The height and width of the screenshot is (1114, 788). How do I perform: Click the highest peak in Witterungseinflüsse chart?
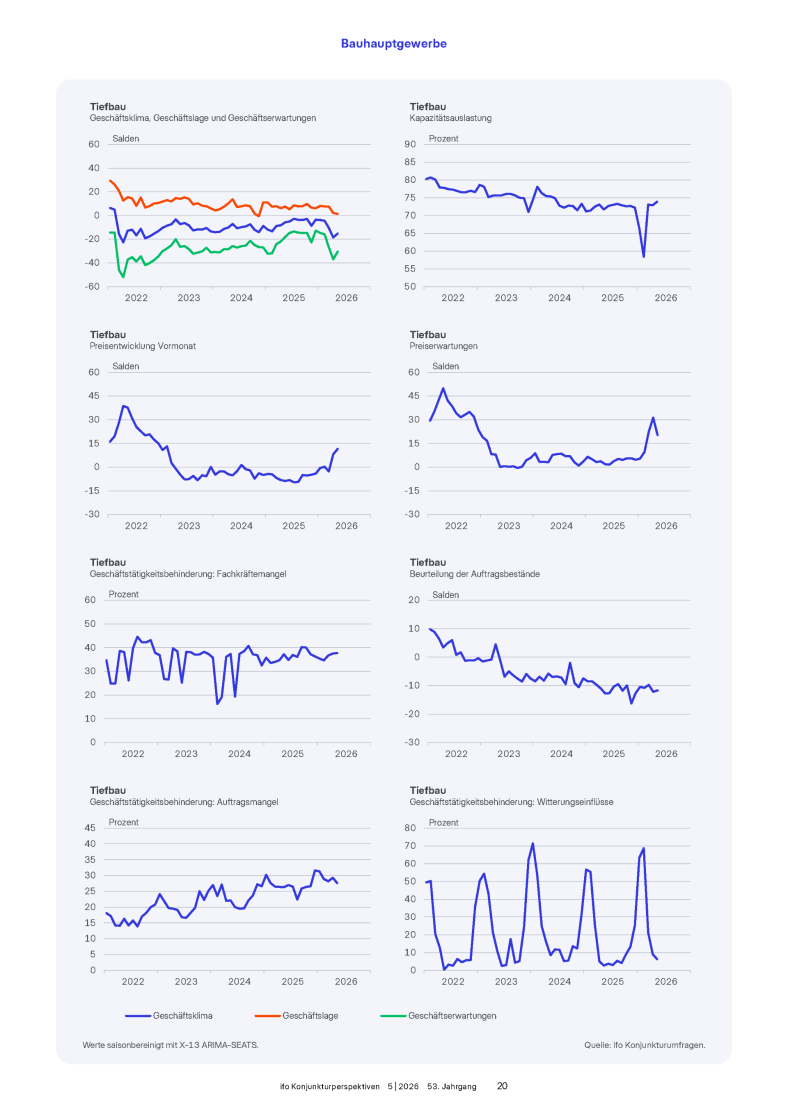point(533,844)
